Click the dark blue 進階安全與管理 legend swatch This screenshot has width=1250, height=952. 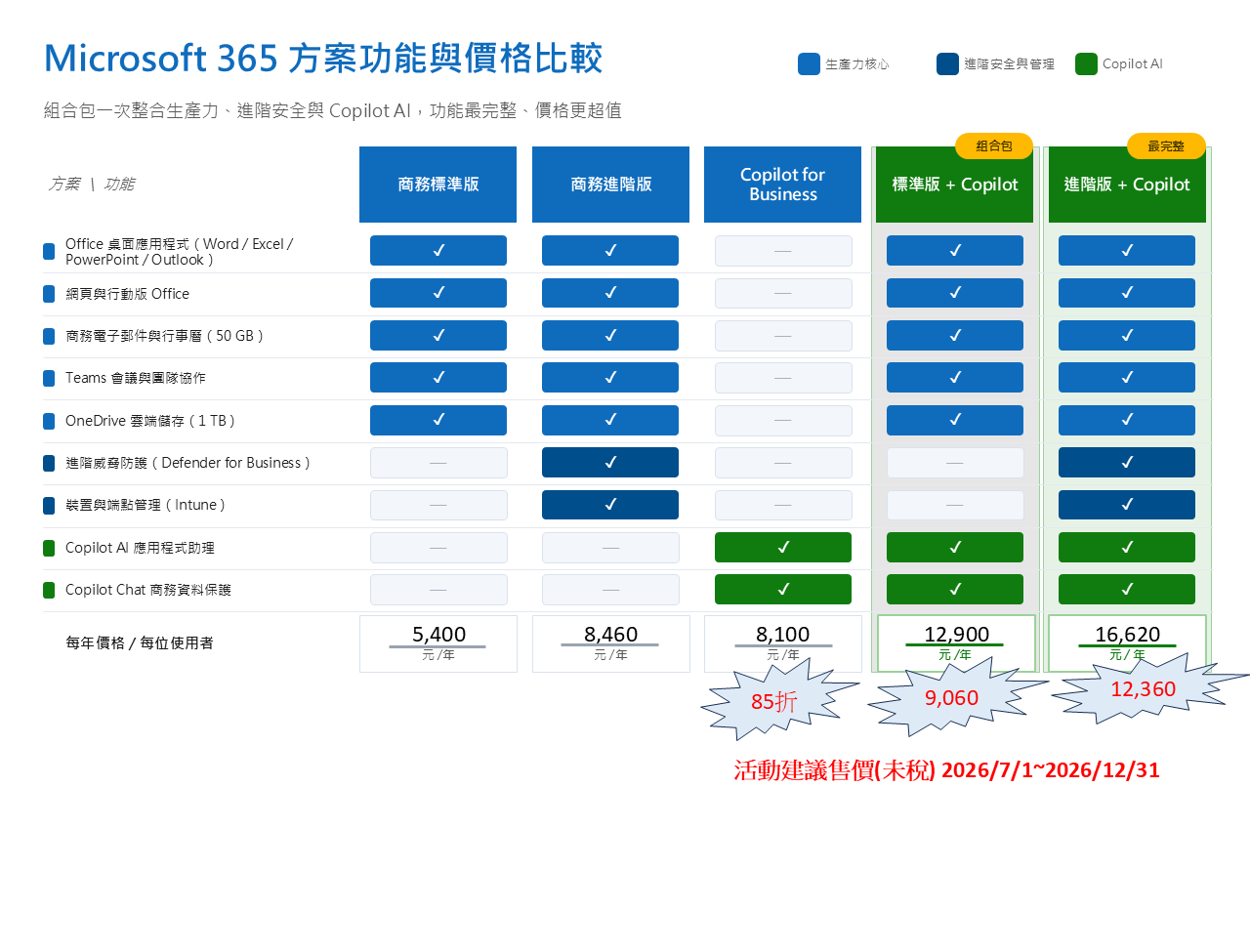(x=947, y=63)
